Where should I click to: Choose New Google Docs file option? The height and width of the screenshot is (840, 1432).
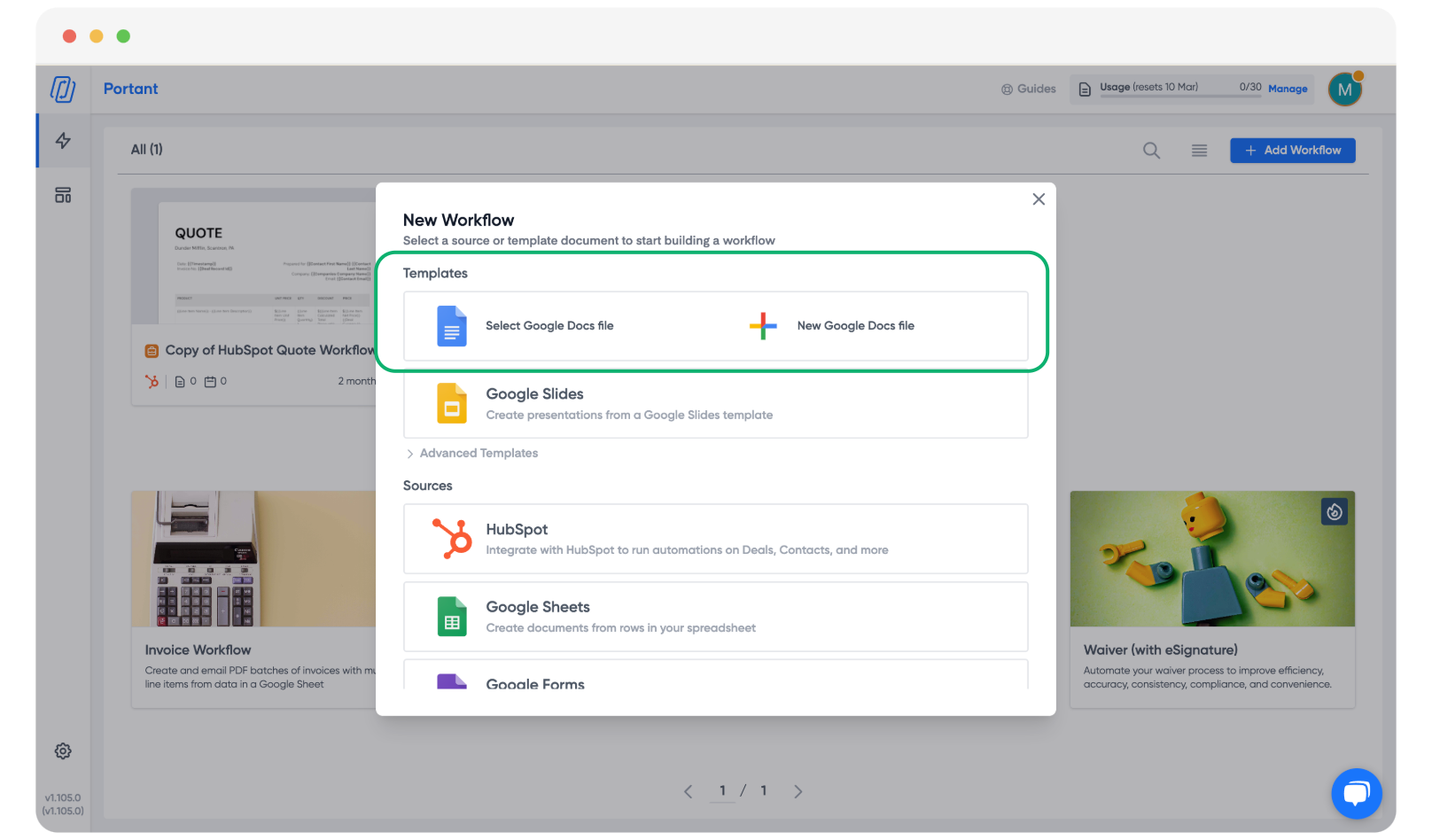pos(854,326)
